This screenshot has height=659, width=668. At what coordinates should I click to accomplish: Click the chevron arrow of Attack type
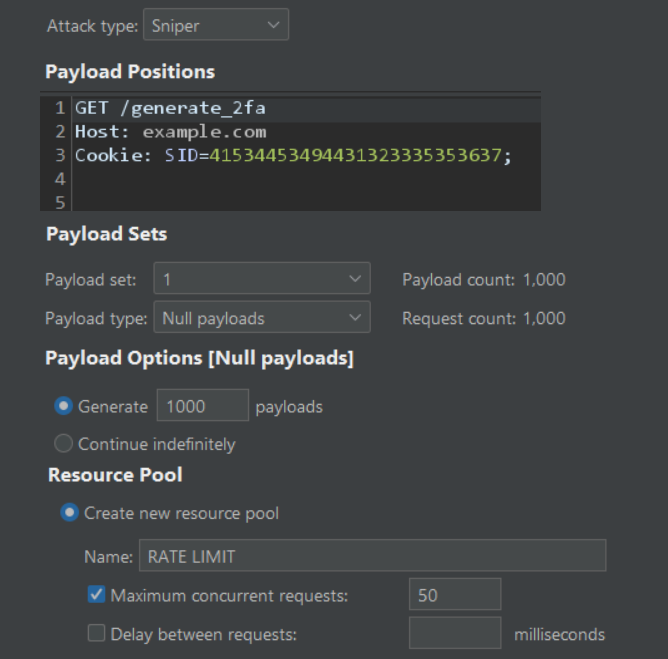(x=274, y=25)
